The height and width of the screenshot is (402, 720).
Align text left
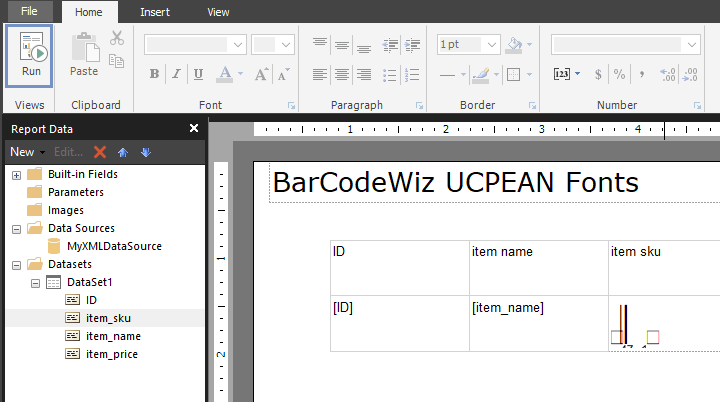click(320, 74)
